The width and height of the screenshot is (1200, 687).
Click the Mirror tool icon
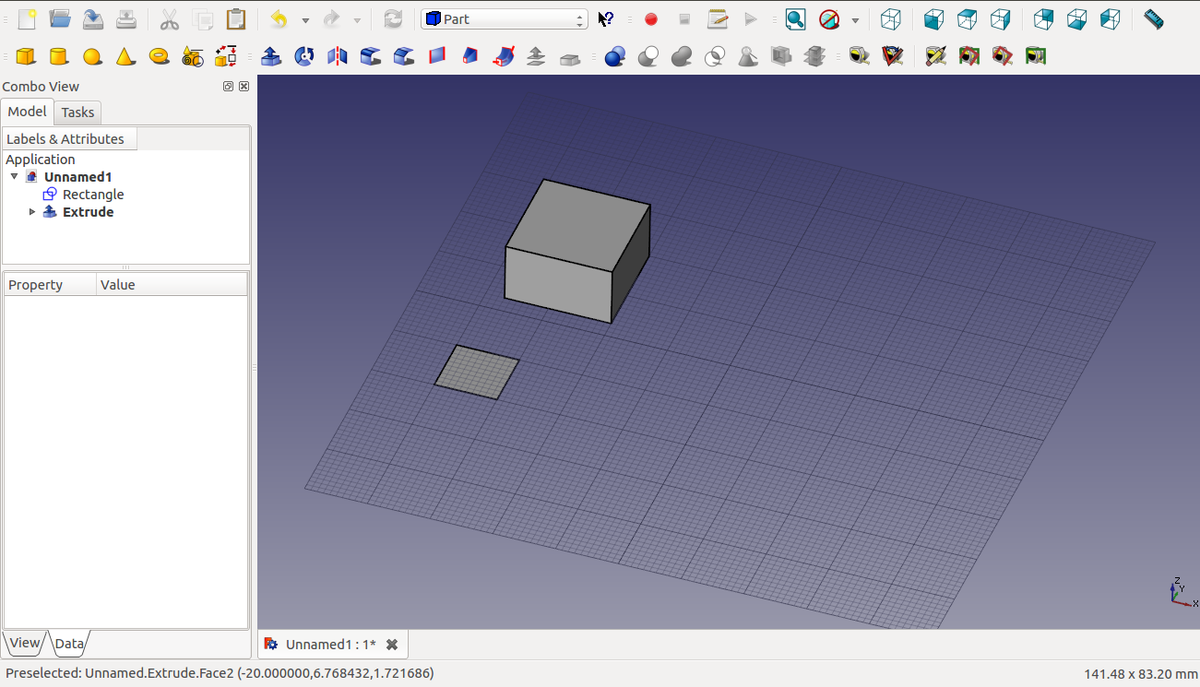pyautogui.click(x=337, y=57)
